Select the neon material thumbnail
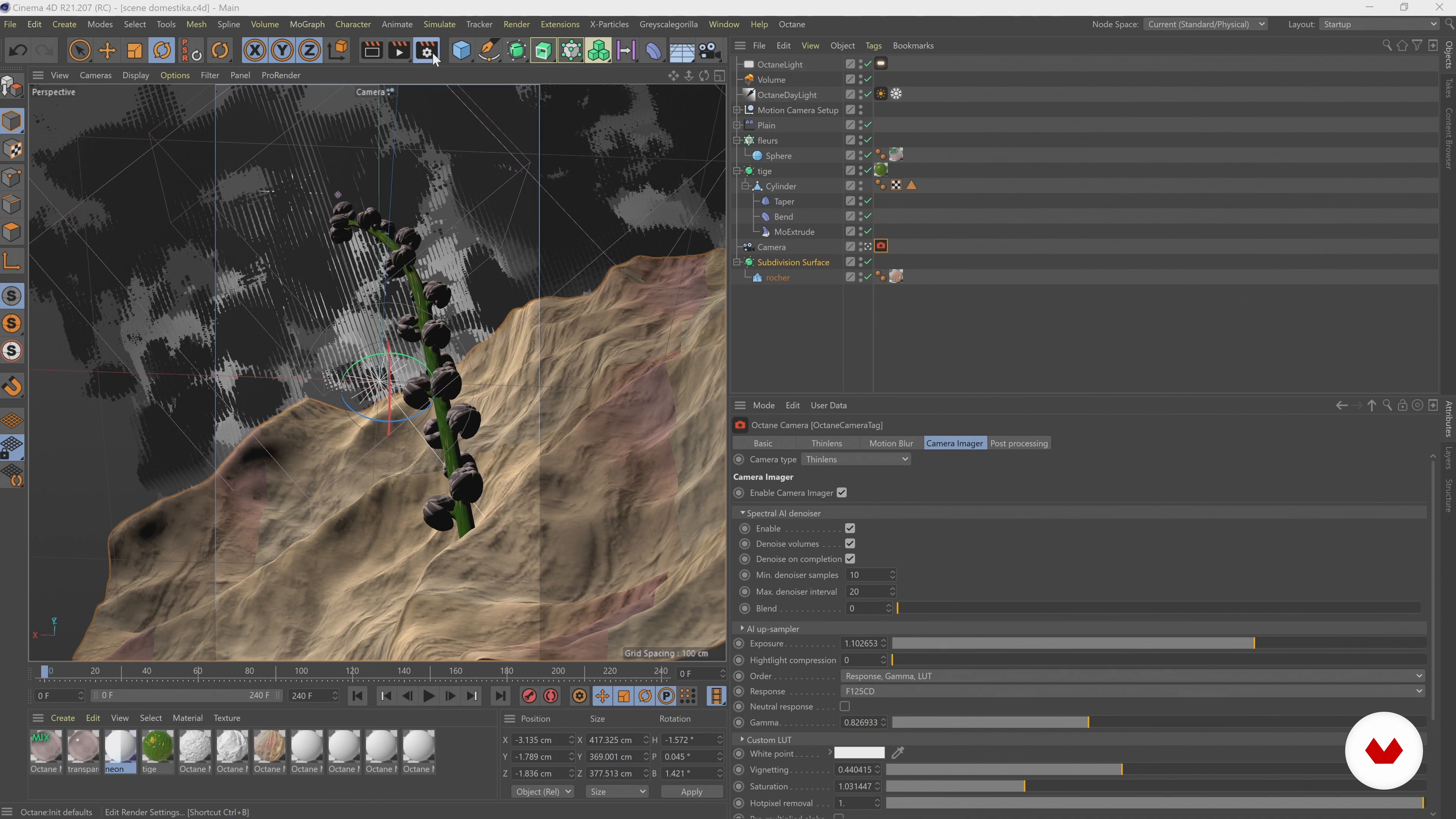 121,751
